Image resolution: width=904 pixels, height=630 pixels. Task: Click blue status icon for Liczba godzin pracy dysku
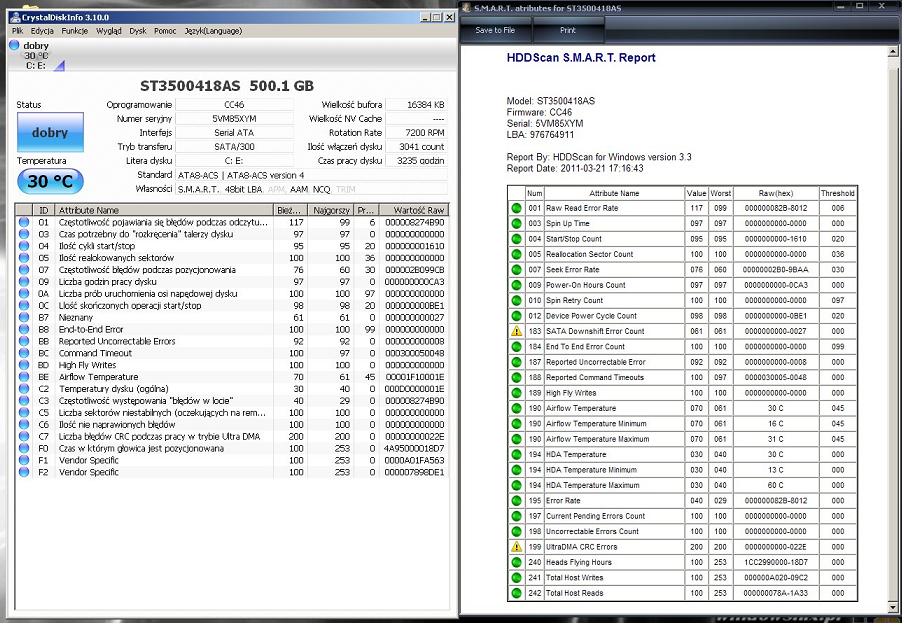(x=24, y=281)
